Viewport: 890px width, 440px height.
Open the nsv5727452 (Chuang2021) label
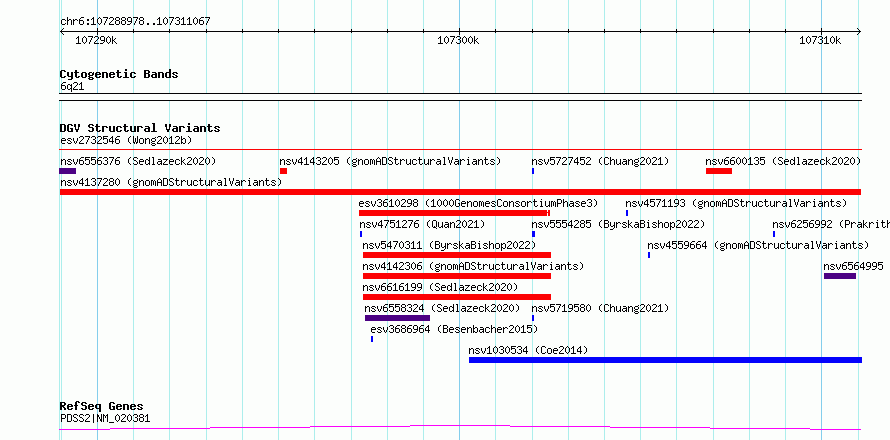point(601,161)
